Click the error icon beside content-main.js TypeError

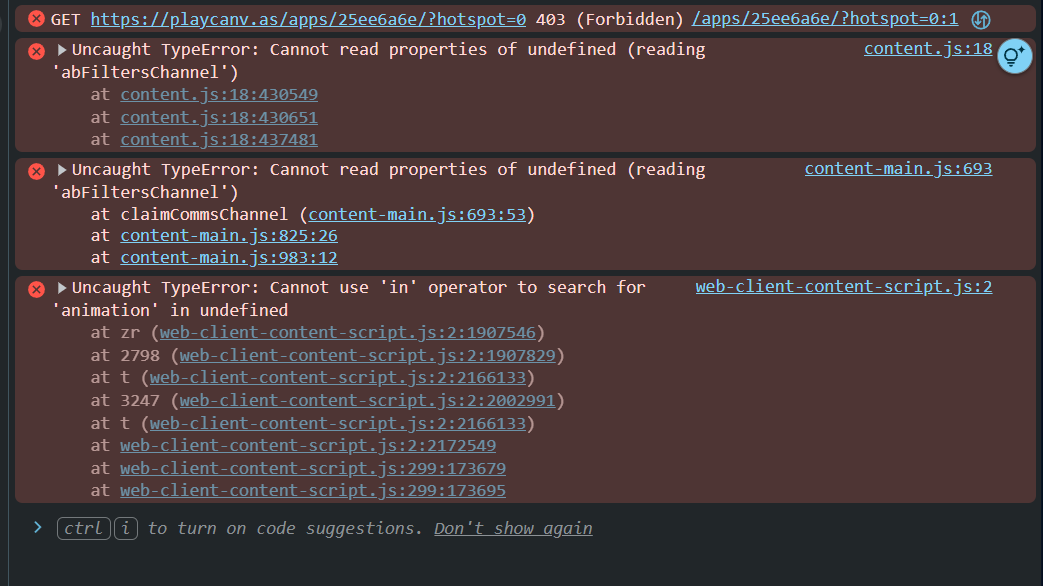[37, 170]
